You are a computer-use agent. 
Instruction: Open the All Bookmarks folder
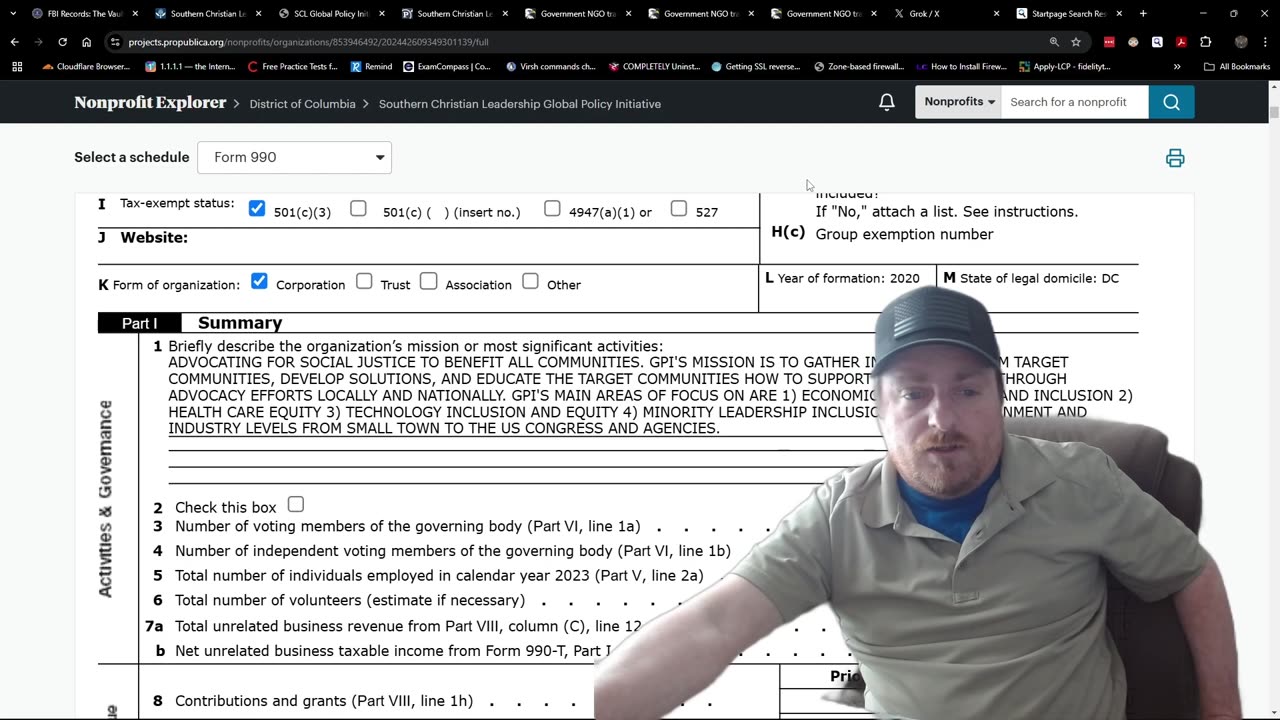[1237, 67]
